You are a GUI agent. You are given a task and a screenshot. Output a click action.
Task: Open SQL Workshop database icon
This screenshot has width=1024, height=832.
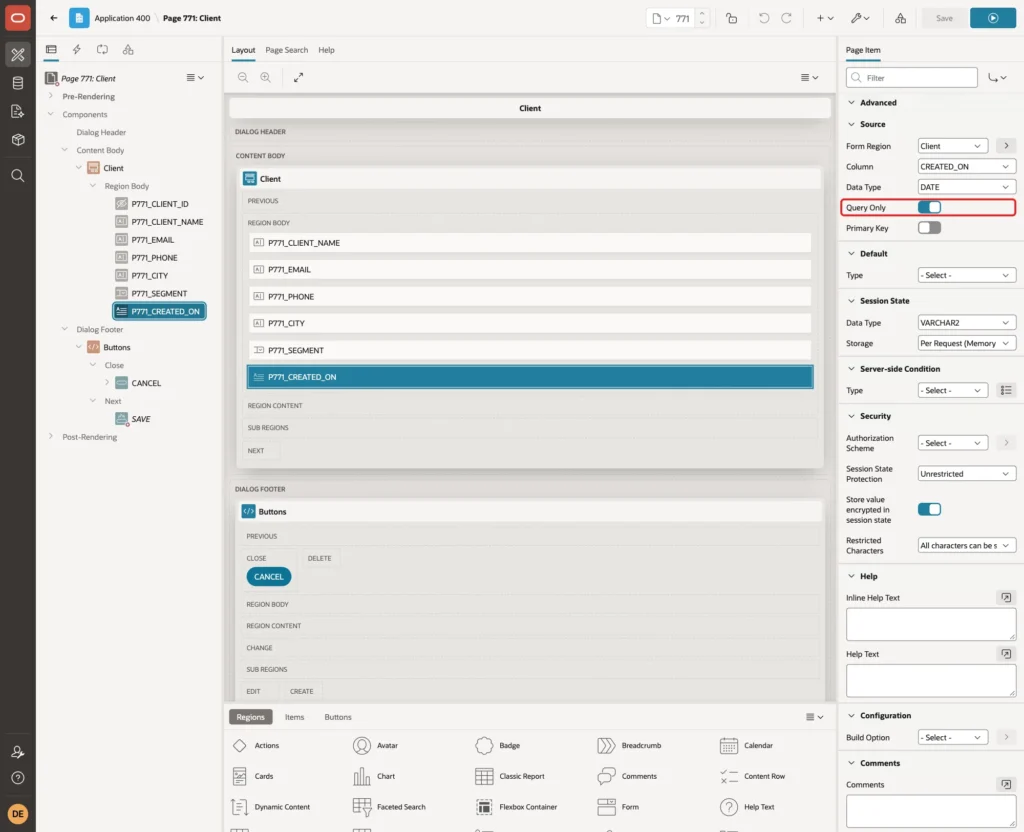(x=18, y=83)
